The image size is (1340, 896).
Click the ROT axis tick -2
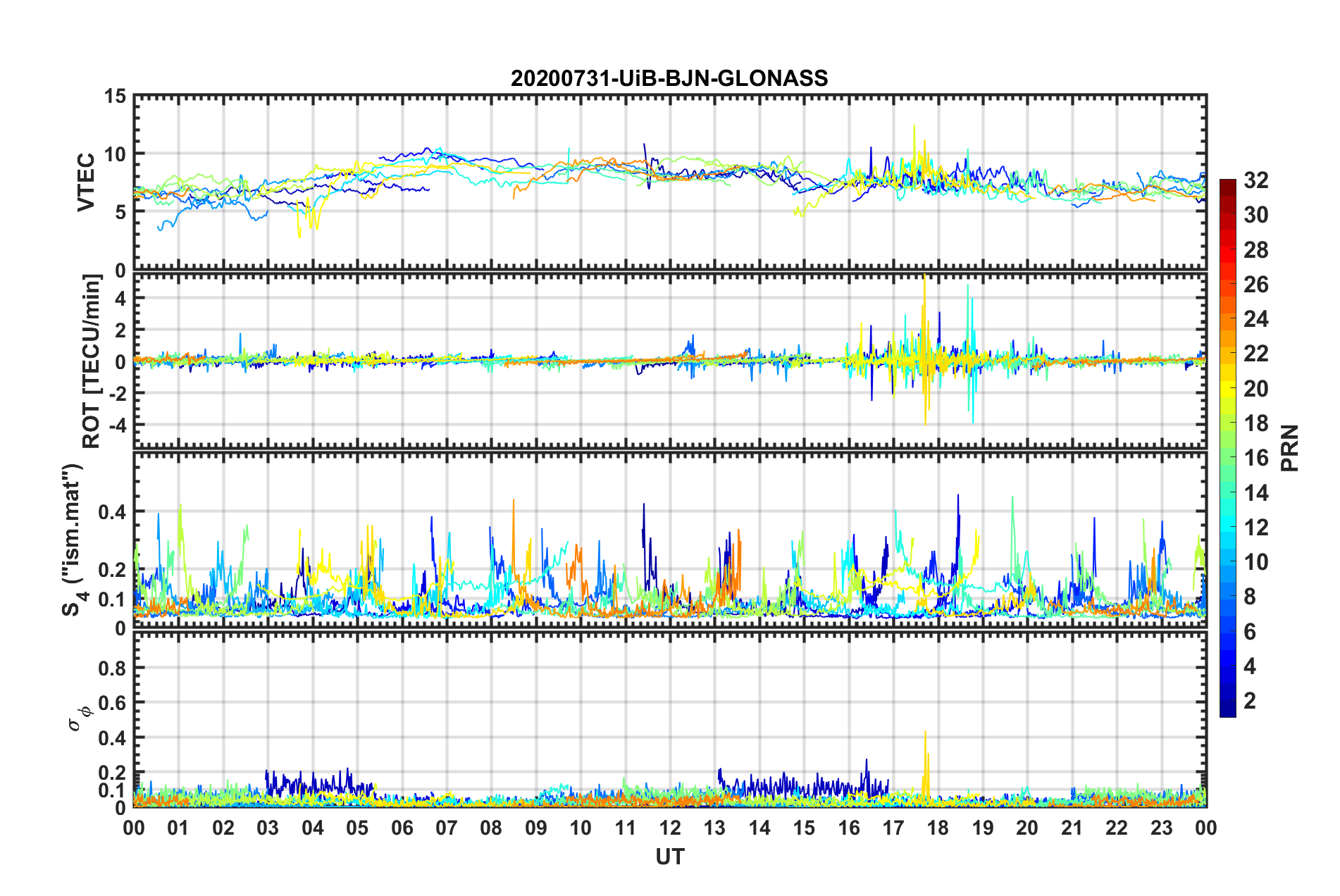click(x=118, y=393)
